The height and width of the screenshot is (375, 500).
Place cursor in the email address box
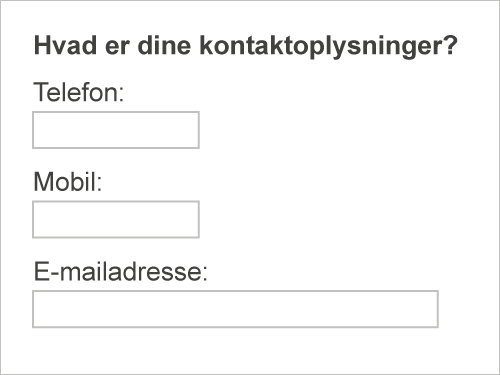(x=235, y=309)
